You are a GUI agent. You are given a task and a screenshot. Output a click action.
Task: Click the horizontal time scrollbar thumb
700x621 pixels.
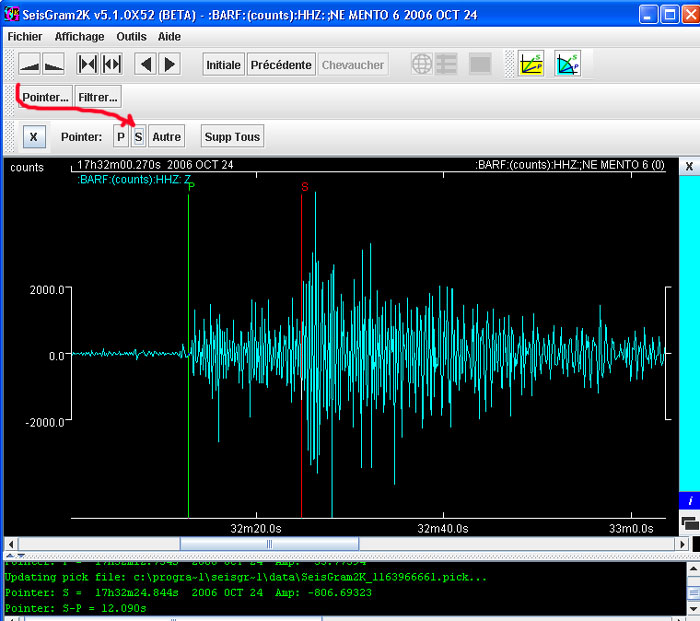[x=268, y=544]
